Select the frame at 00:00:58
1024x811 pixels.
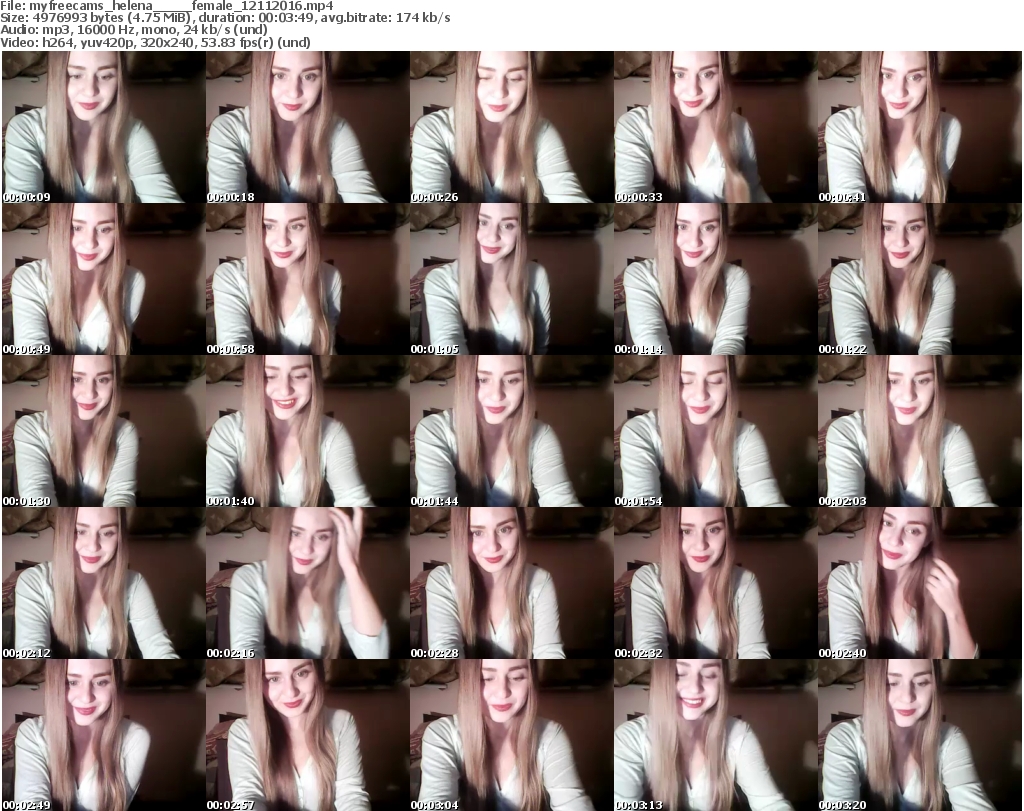(307, 279)
